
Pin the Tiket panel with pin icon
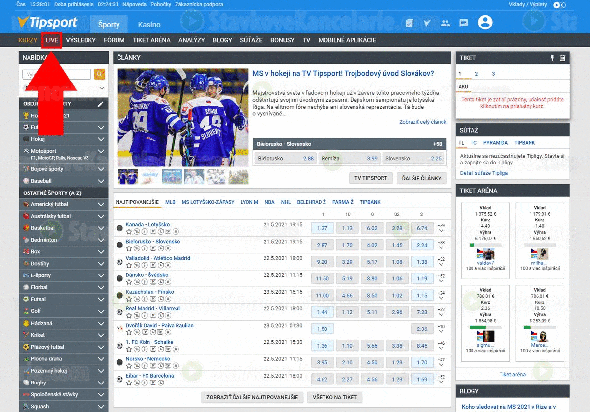click(x=552, y=58)
